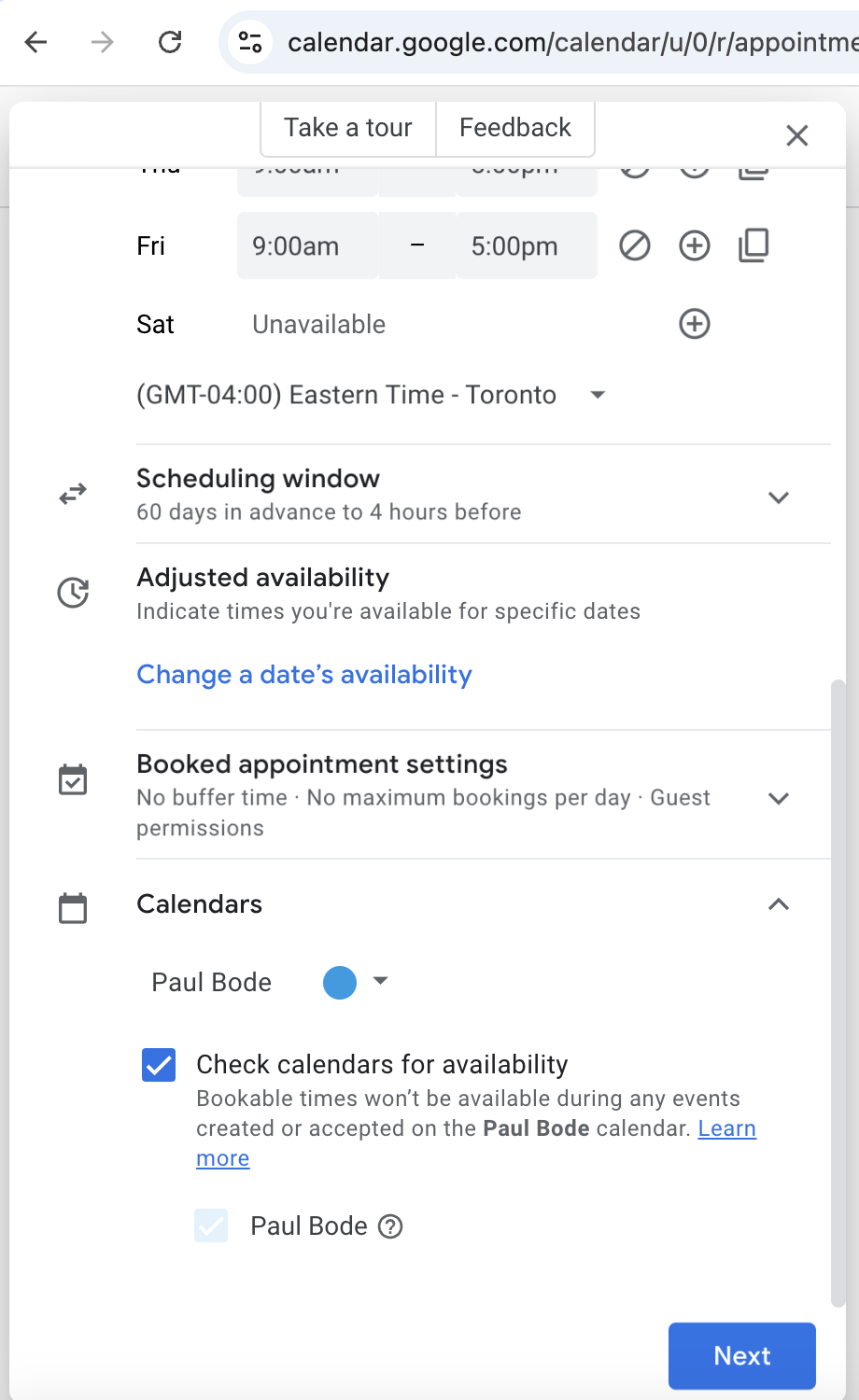Viewport: 859px width, 1400px height.
Task: Copy Friday's hours to all days
Action: point(753,246)
